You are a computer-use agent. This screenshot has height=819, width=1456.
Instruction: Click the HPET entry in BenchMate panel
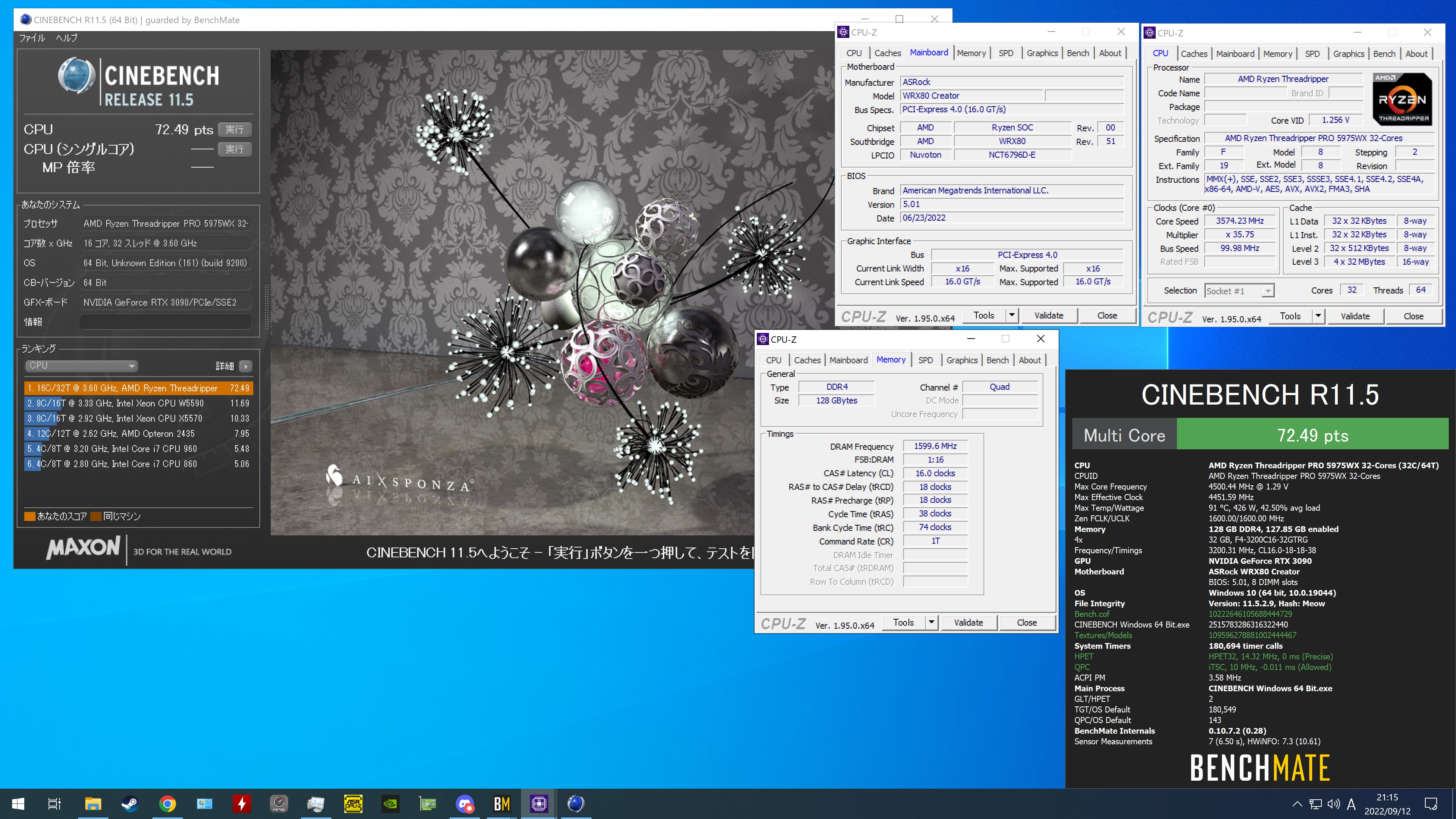click(x=1084, y=656)
